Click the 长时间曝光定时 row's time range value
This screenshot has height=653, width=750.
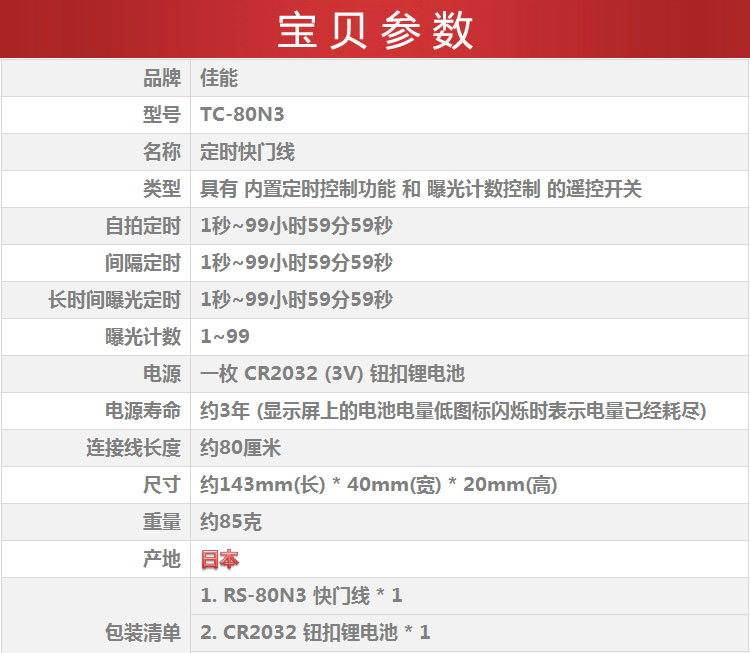coord(297,300)
